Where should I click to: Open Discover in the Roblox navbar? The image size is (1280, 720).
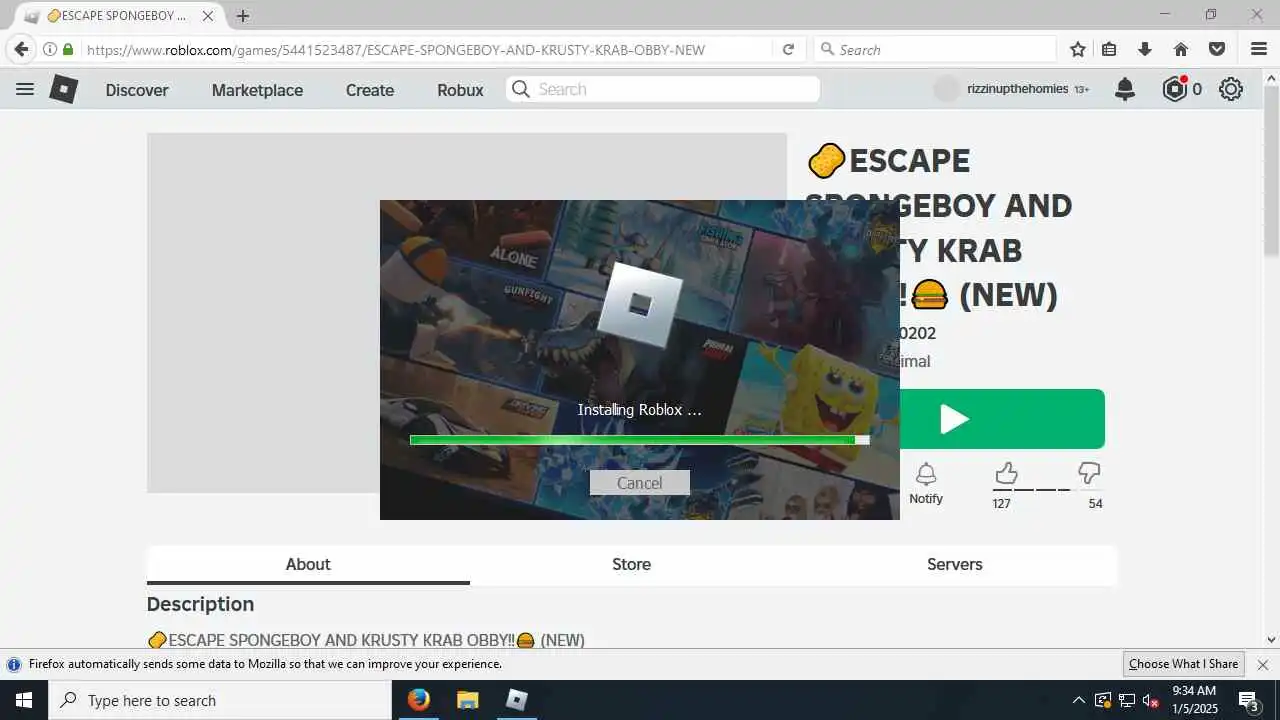[137, 90]
